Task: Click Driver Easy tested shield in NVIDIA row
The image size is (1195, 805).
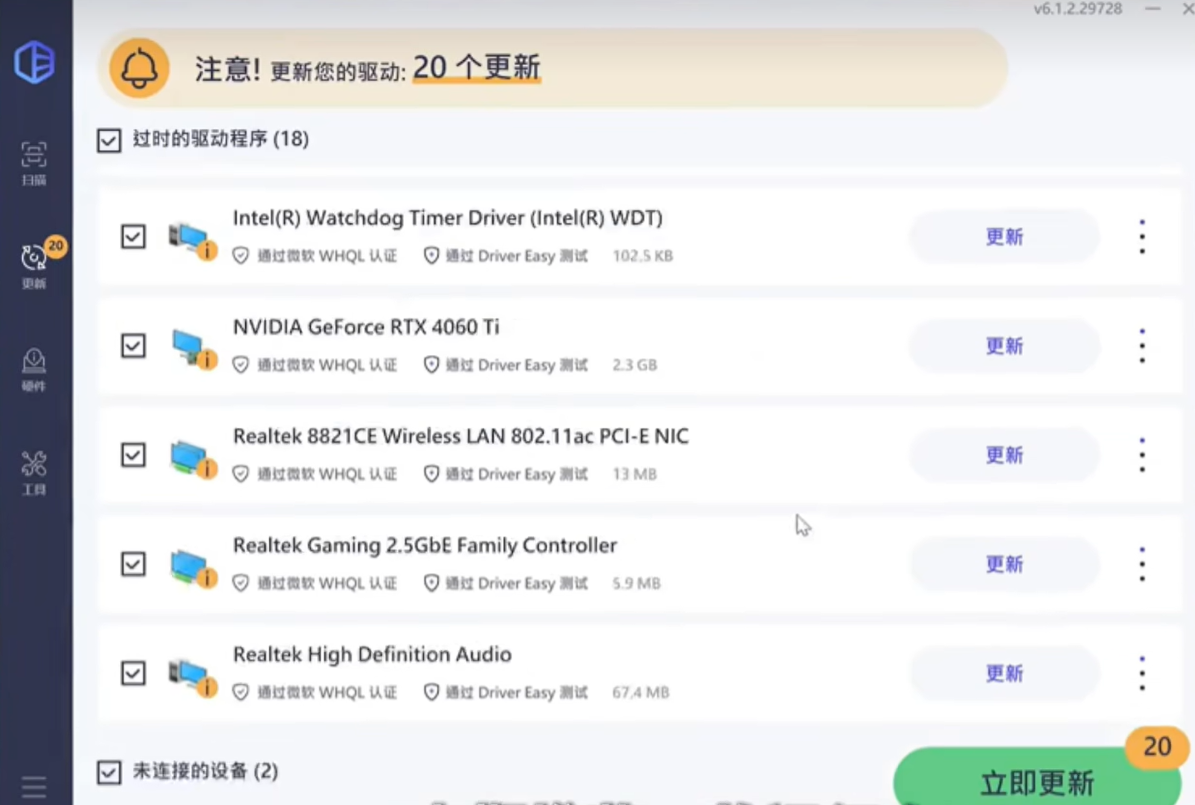Action: pyautogui.click(x=431, y=365)
